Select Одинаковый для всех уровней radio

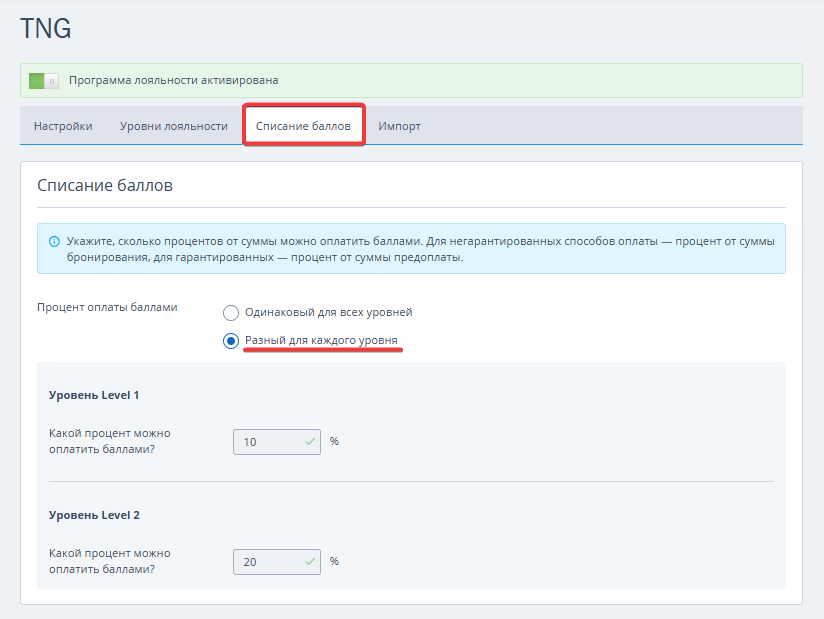point(231,313)
